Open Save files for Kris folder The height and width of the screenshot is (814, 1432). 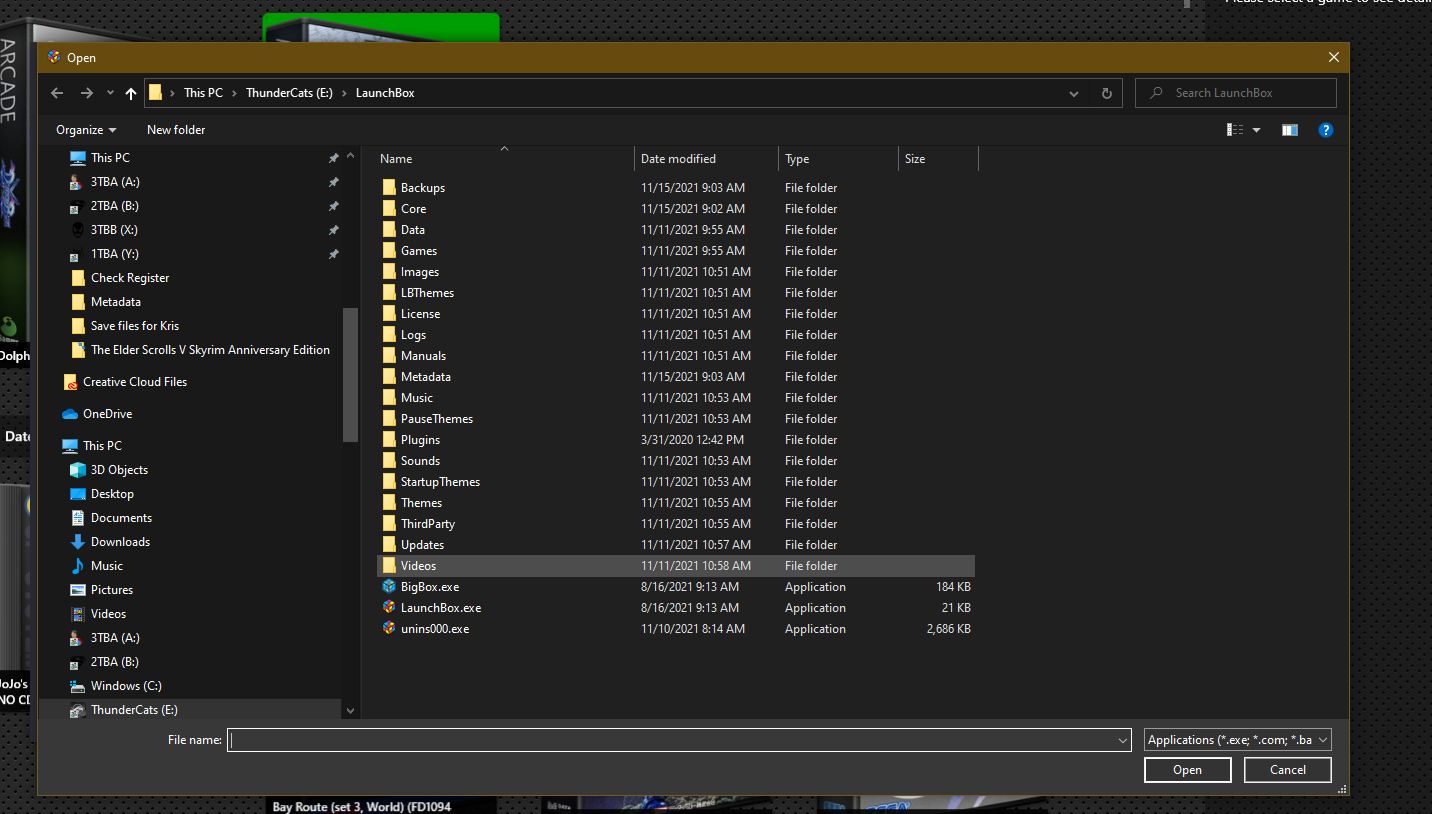coord(135,326)
